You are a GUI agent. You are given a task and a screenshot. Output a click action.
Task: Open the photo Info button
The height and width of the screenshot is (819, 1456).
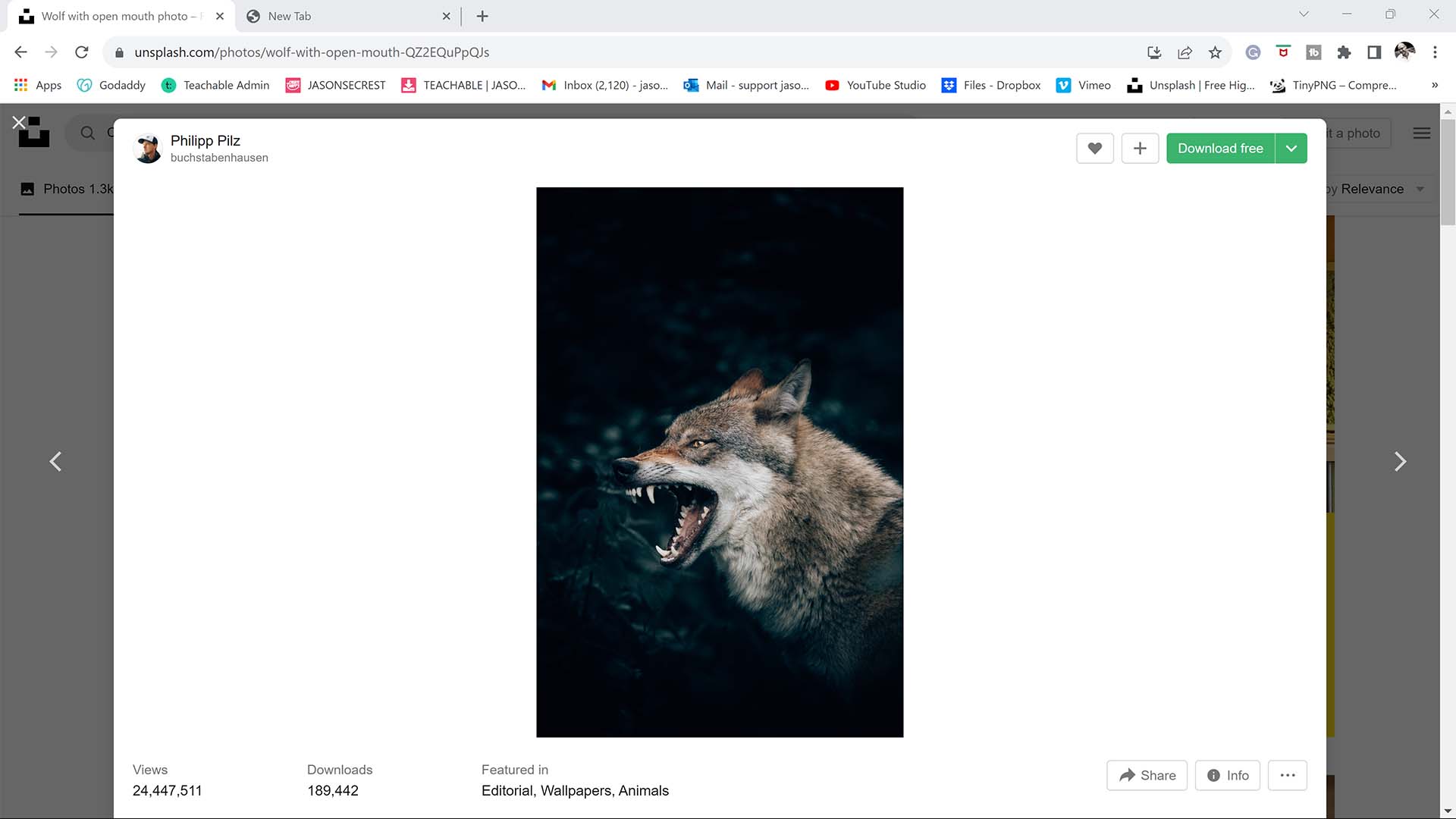1228,775
